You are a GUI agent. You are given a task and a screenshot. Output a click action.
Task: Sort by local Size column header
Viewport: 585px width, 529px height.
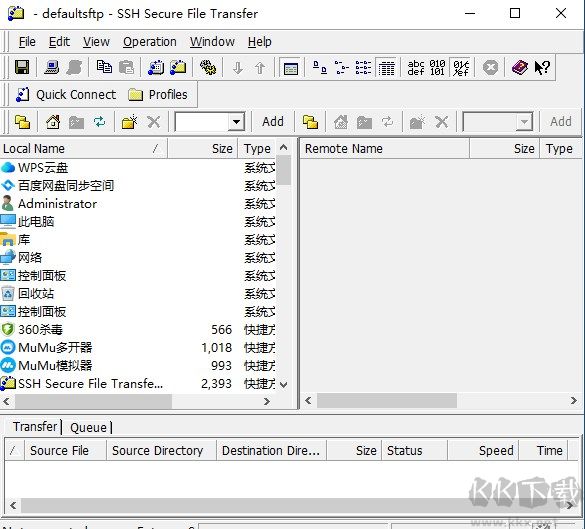(202, 148)
